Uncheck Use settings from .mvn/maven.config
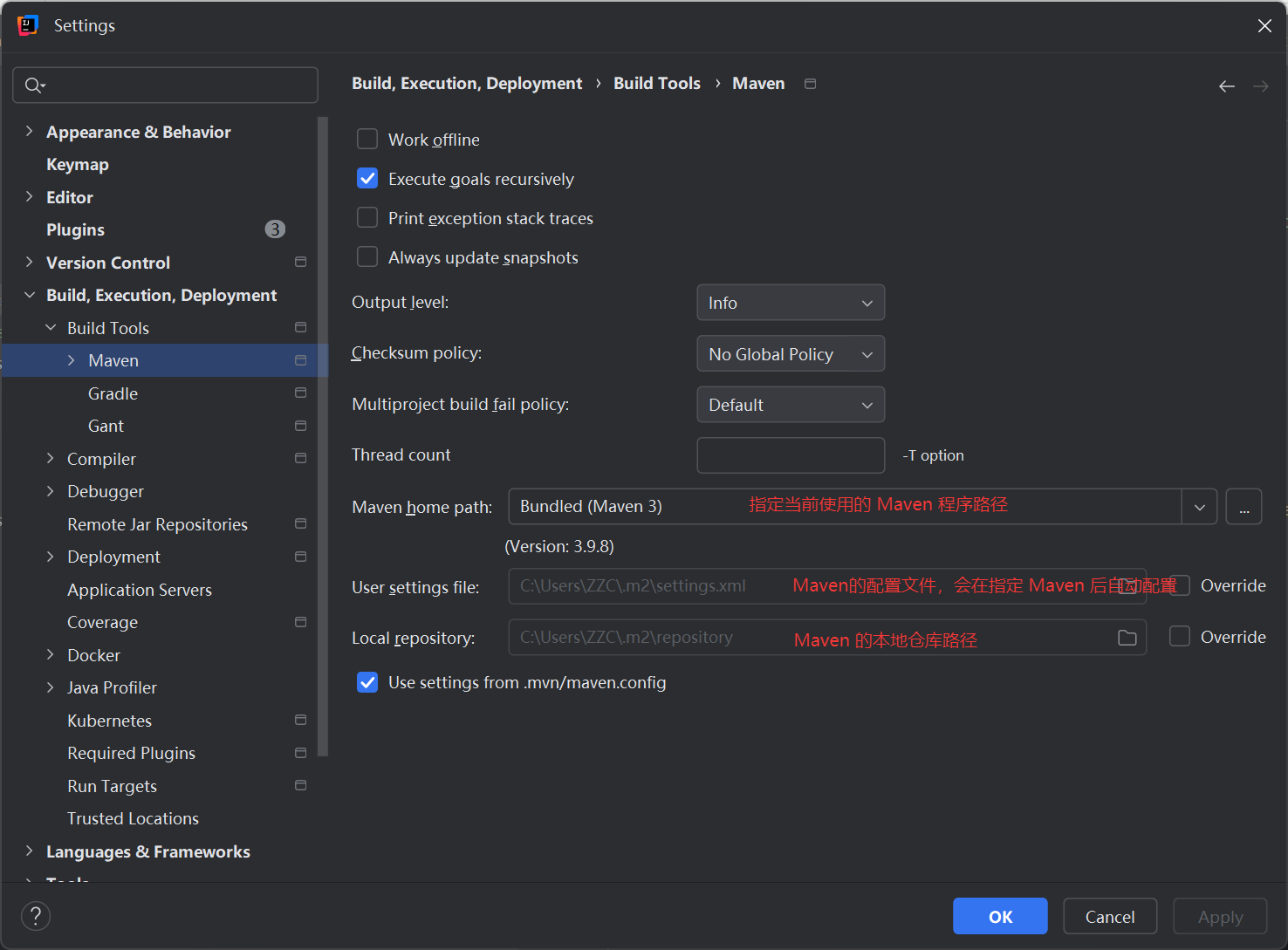This screenshot has width=1288, height=950. (x=367, y=682)
